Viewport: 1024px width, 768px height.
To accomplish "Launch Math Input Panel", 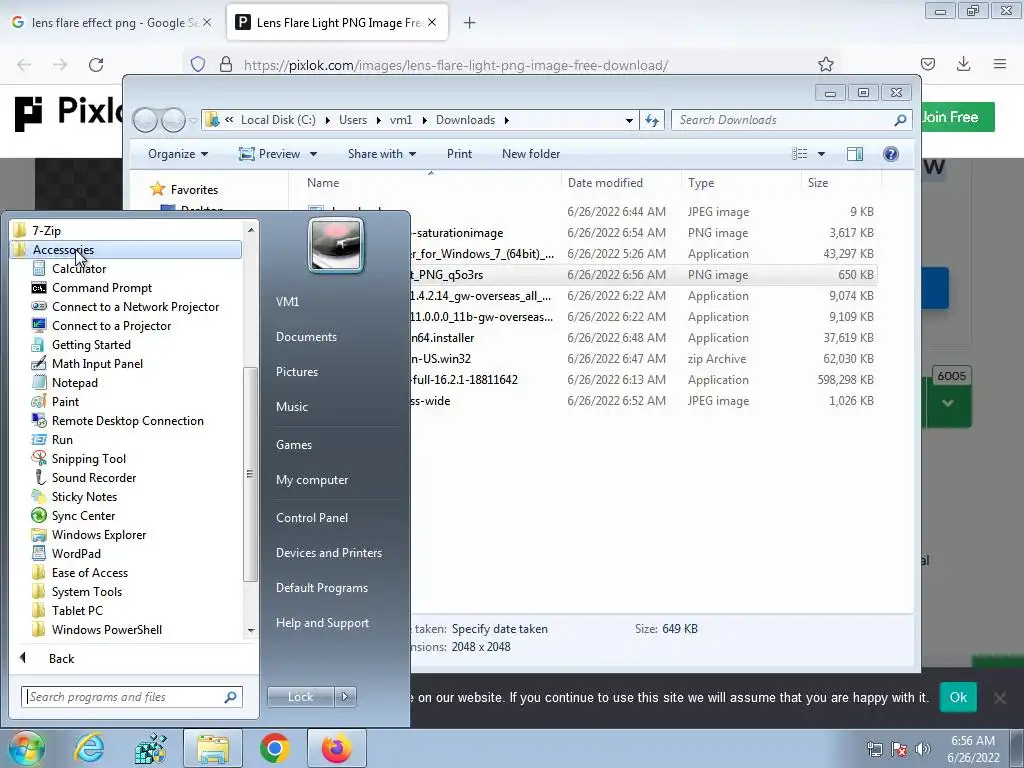I will [x=97, y=363].
